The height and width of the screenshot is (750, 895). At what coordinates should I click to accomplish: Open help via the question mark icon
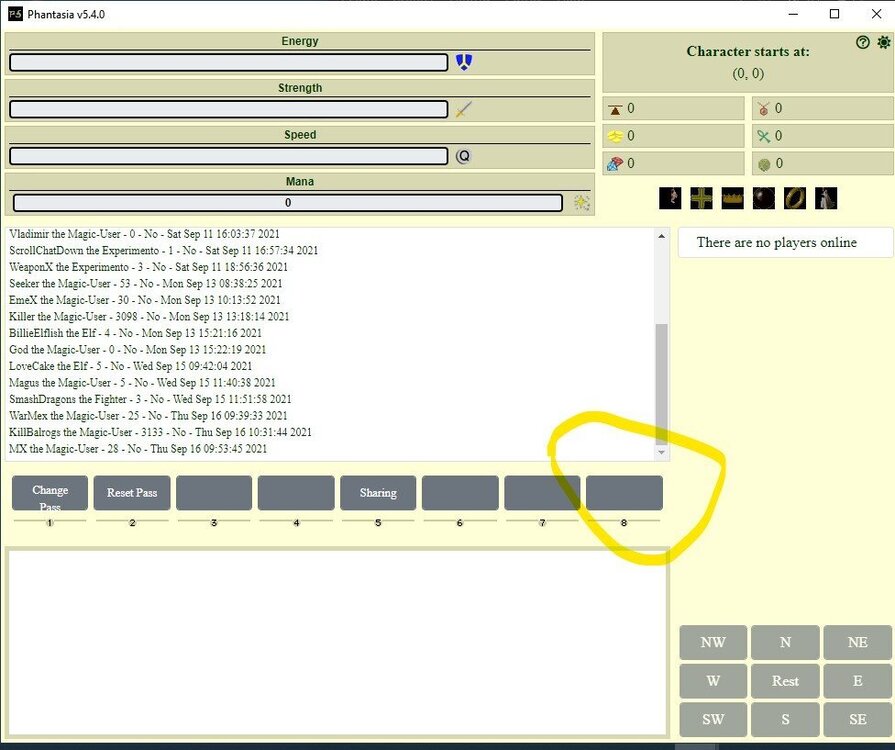click(x=863, y=42)
